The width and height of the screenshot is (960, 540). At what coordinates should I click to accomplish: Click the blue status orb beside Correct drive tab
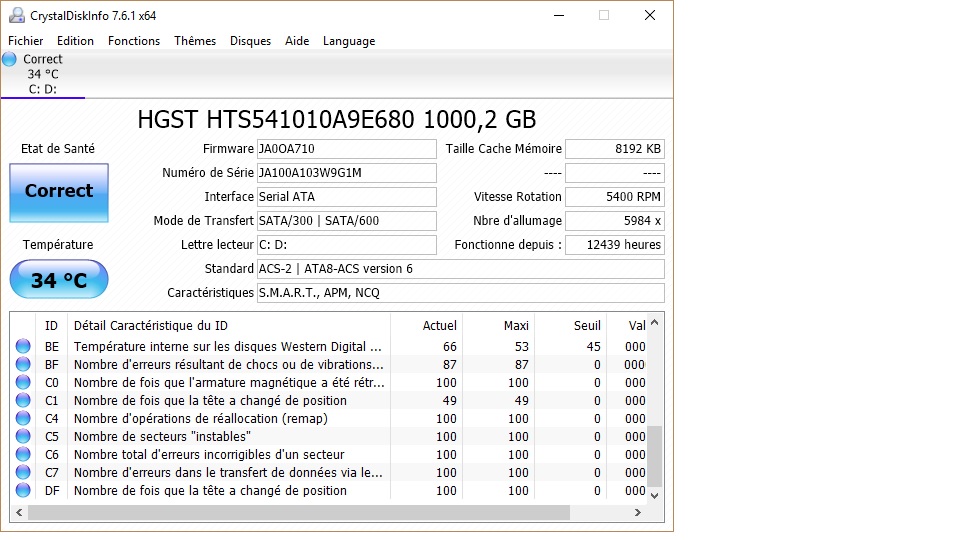9,59
